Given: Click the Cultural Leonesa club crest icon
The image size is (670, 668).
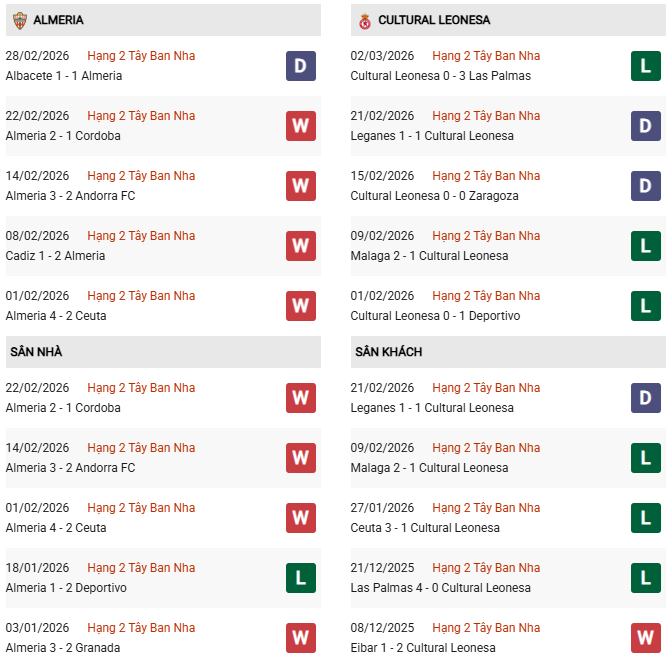Looking at the screenshot, I should pyautogui.click(x=364, y=20).
